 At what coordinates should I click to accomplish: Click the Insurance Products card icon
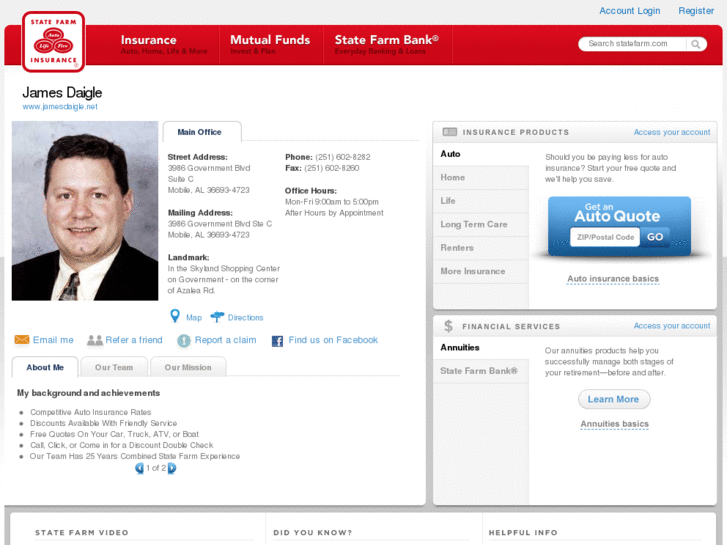tap(449, 132)
